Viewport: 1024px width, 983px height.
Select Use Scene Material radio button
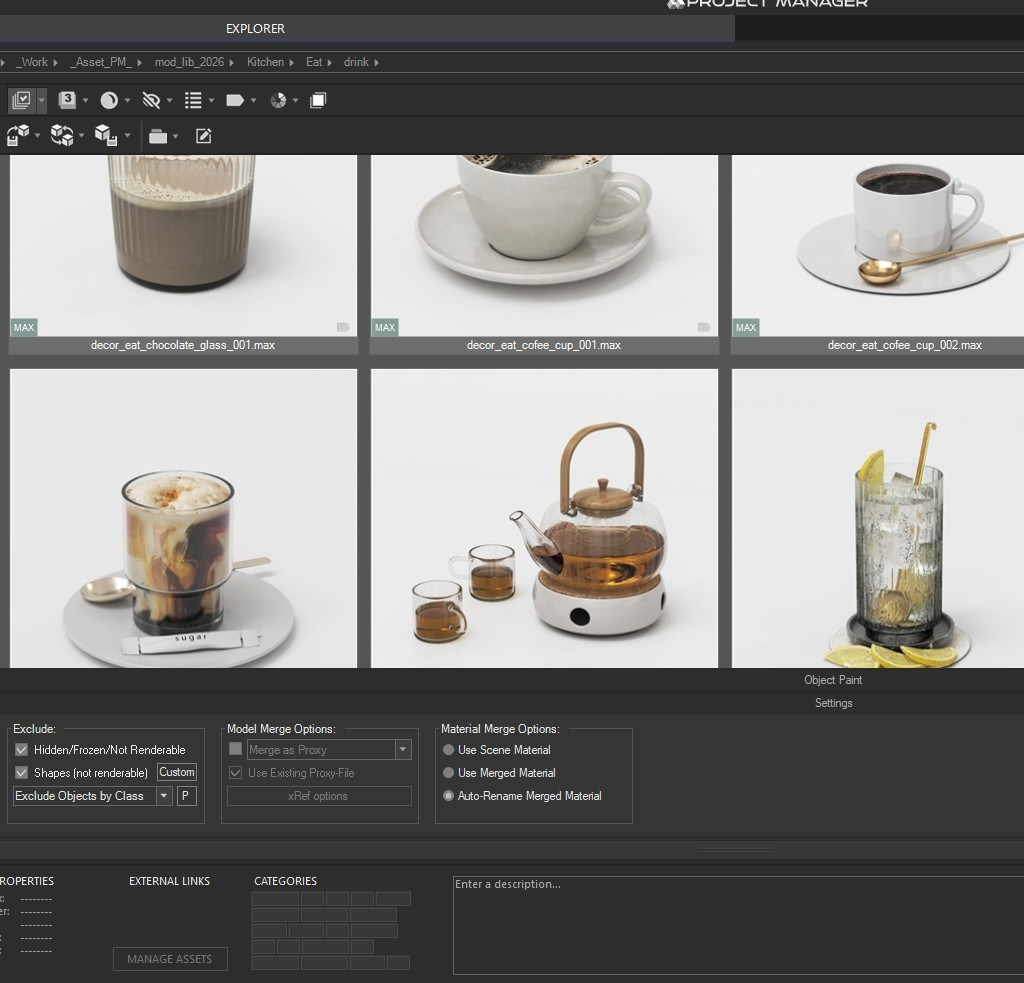tap(449, 750)
